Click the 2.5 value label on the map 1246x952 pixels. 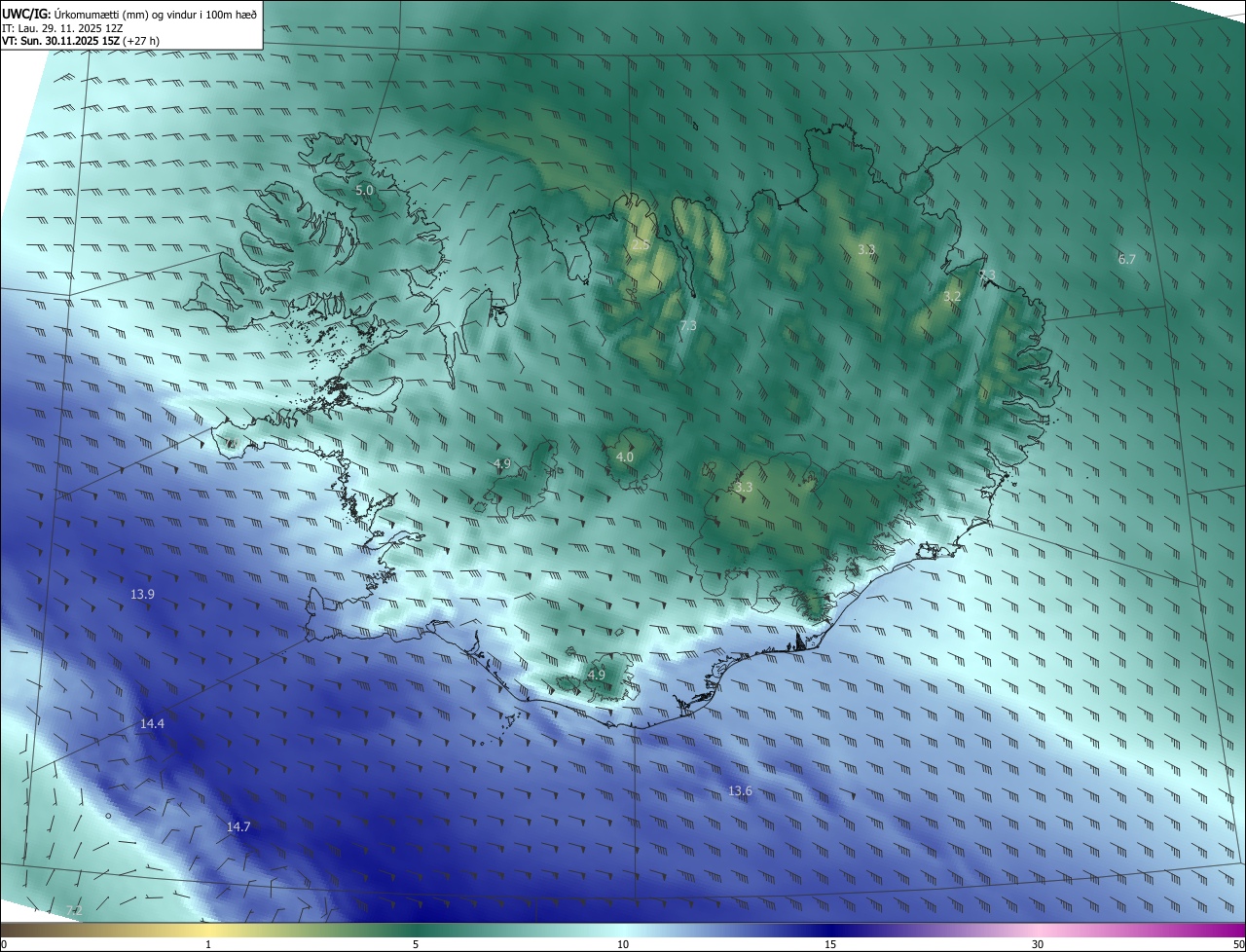tap(641, 246)
